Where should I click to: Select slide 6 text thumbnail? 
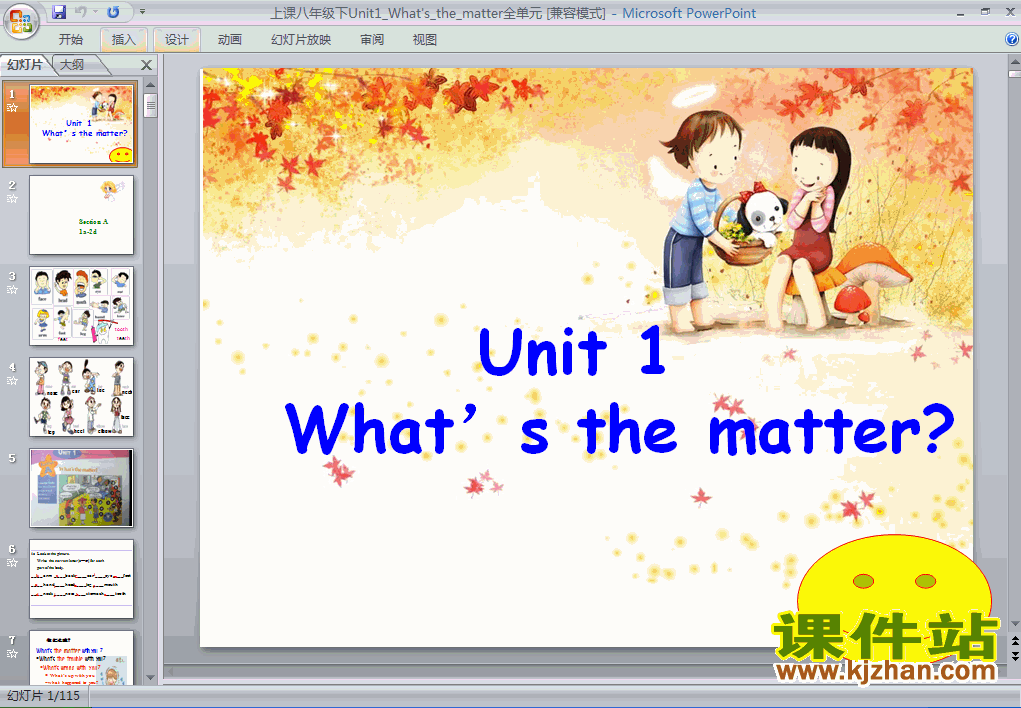[81, 579]
